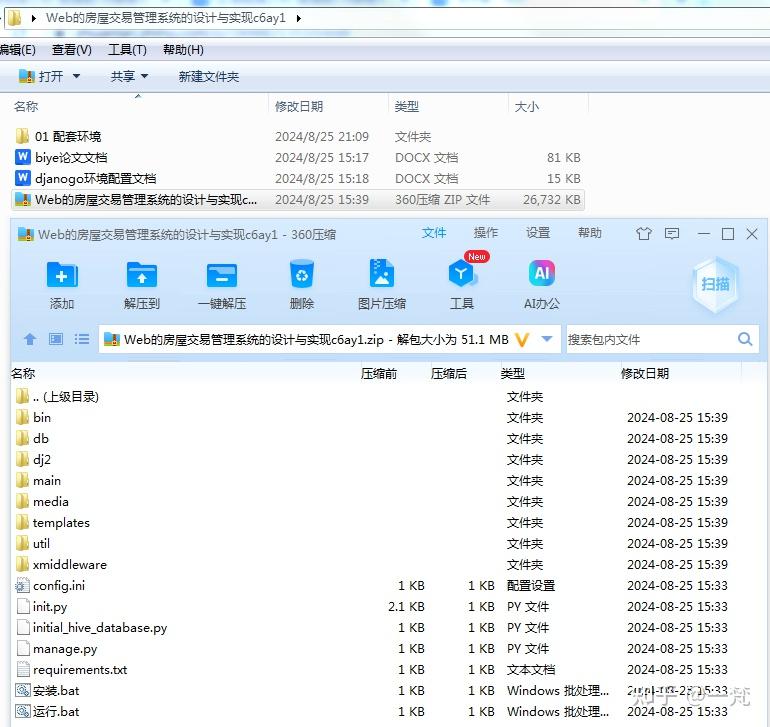770x727 pixels.
Task: Sort archive list by 压缩前 column
Action: (379, 374)
